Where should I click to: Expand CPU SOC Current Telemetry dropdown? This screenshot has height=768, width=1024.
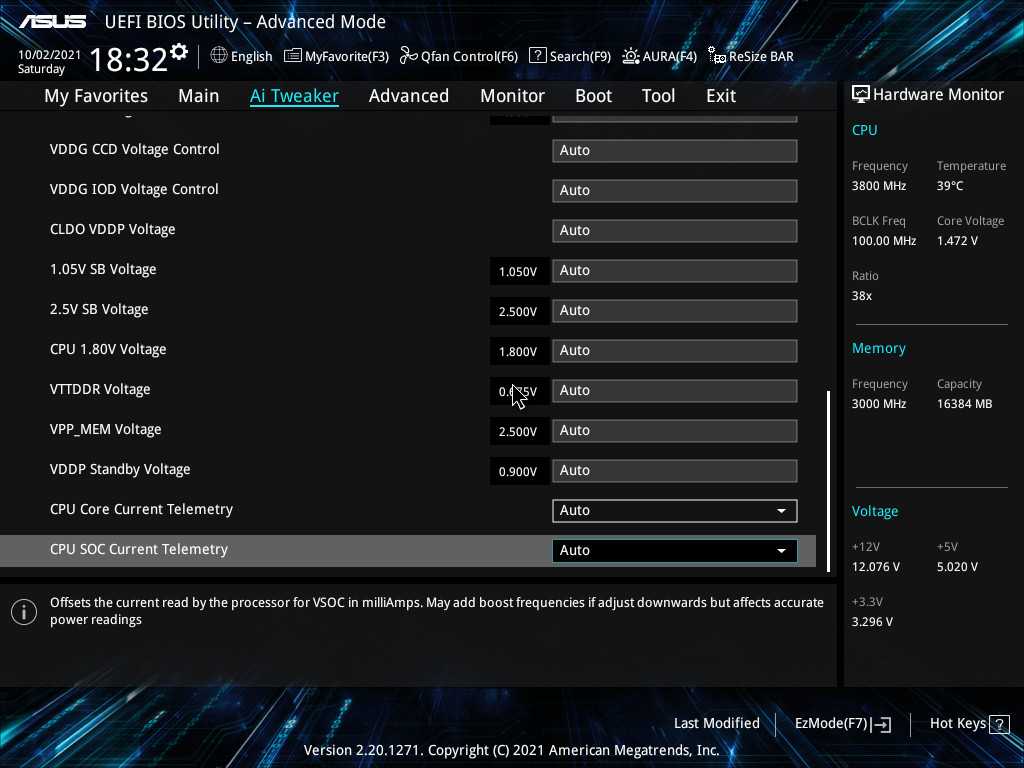(674, 550)
